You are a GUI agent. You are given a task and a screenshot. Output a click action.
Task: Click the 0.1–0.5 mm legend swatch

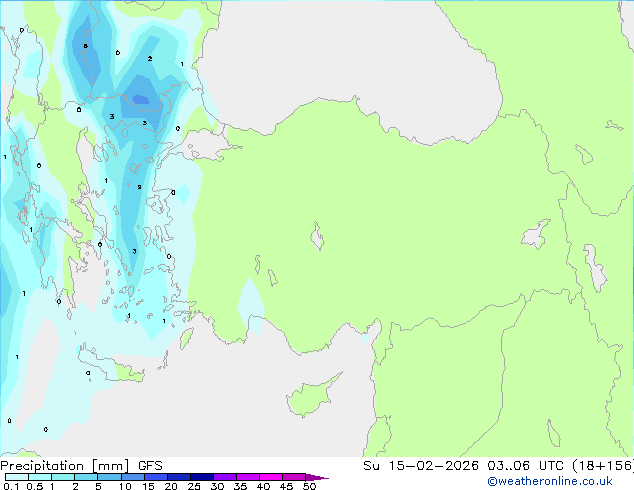17,477
